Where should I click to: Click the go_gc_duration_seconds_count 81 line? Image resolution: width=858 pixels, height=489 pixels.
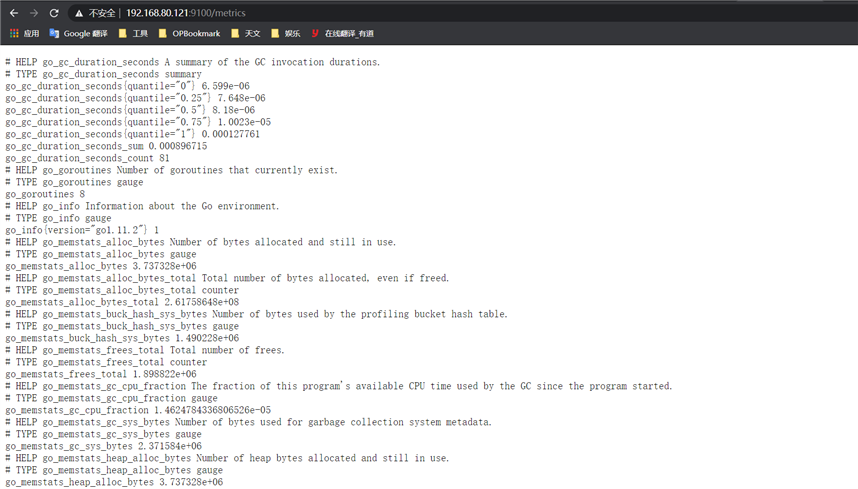tap(88, 159)
